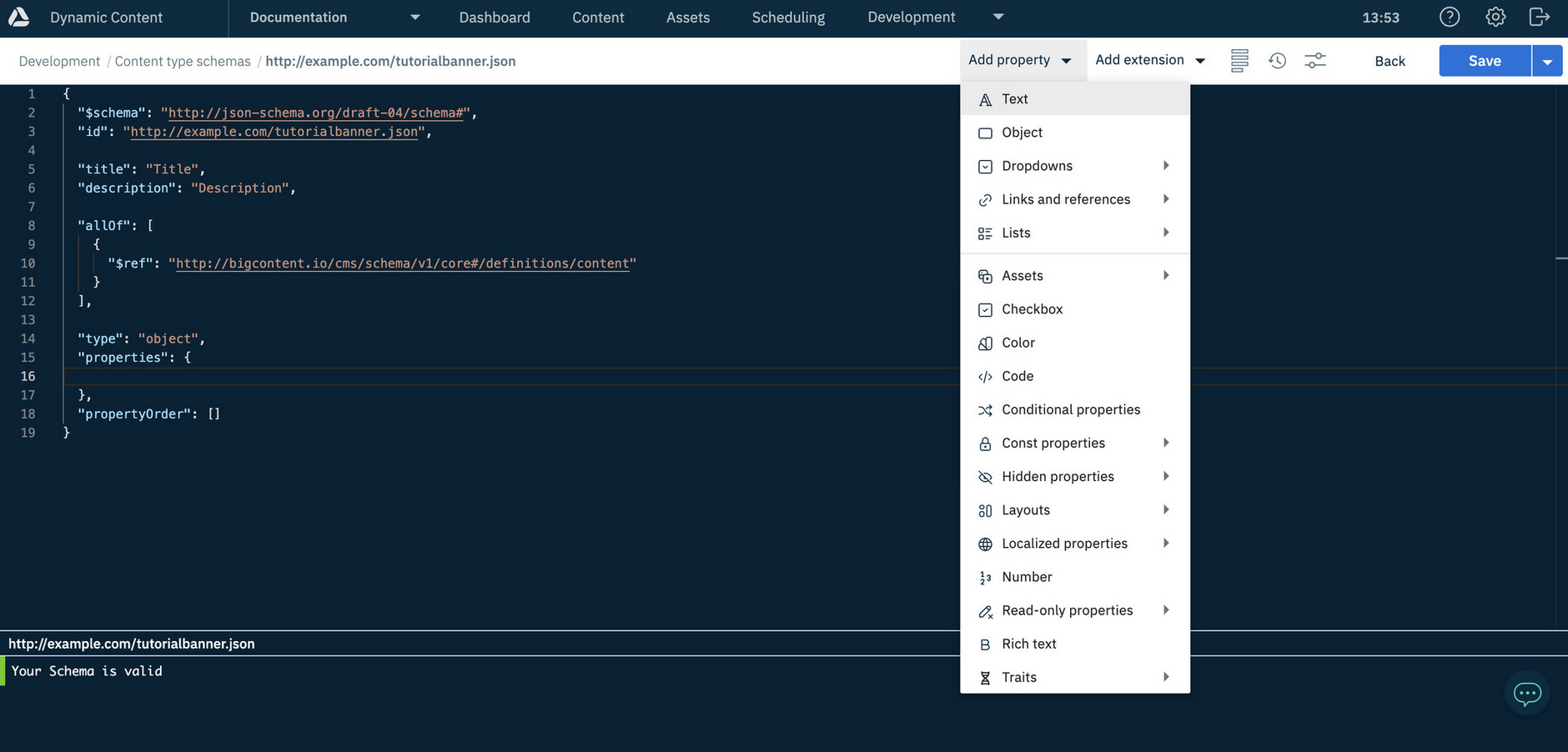
Task: Open the Save options dropdown arrow
Action: (x=1547, y=61)
